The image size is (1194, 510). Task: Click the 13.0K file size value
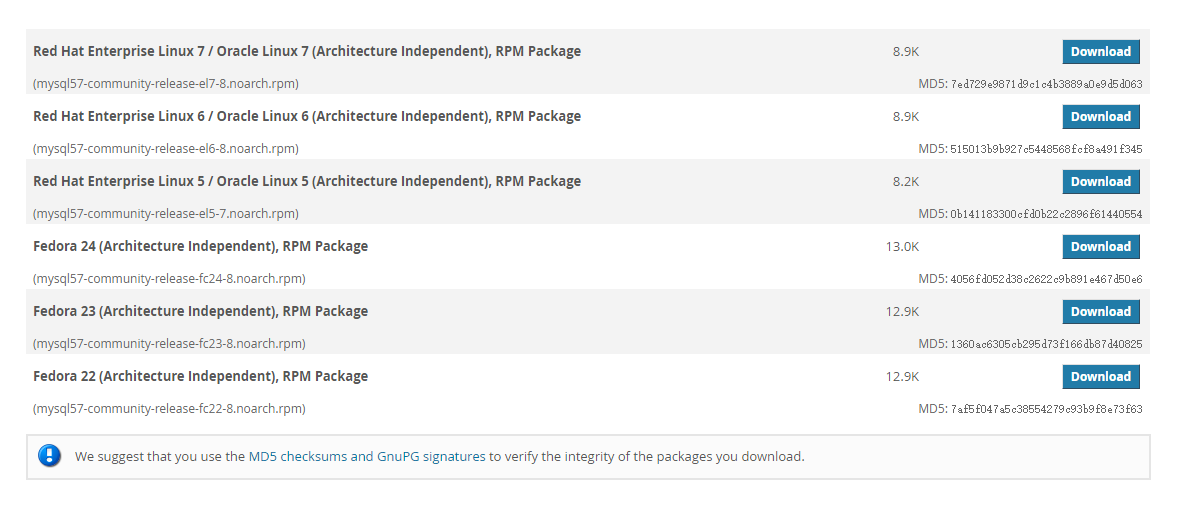902,247
